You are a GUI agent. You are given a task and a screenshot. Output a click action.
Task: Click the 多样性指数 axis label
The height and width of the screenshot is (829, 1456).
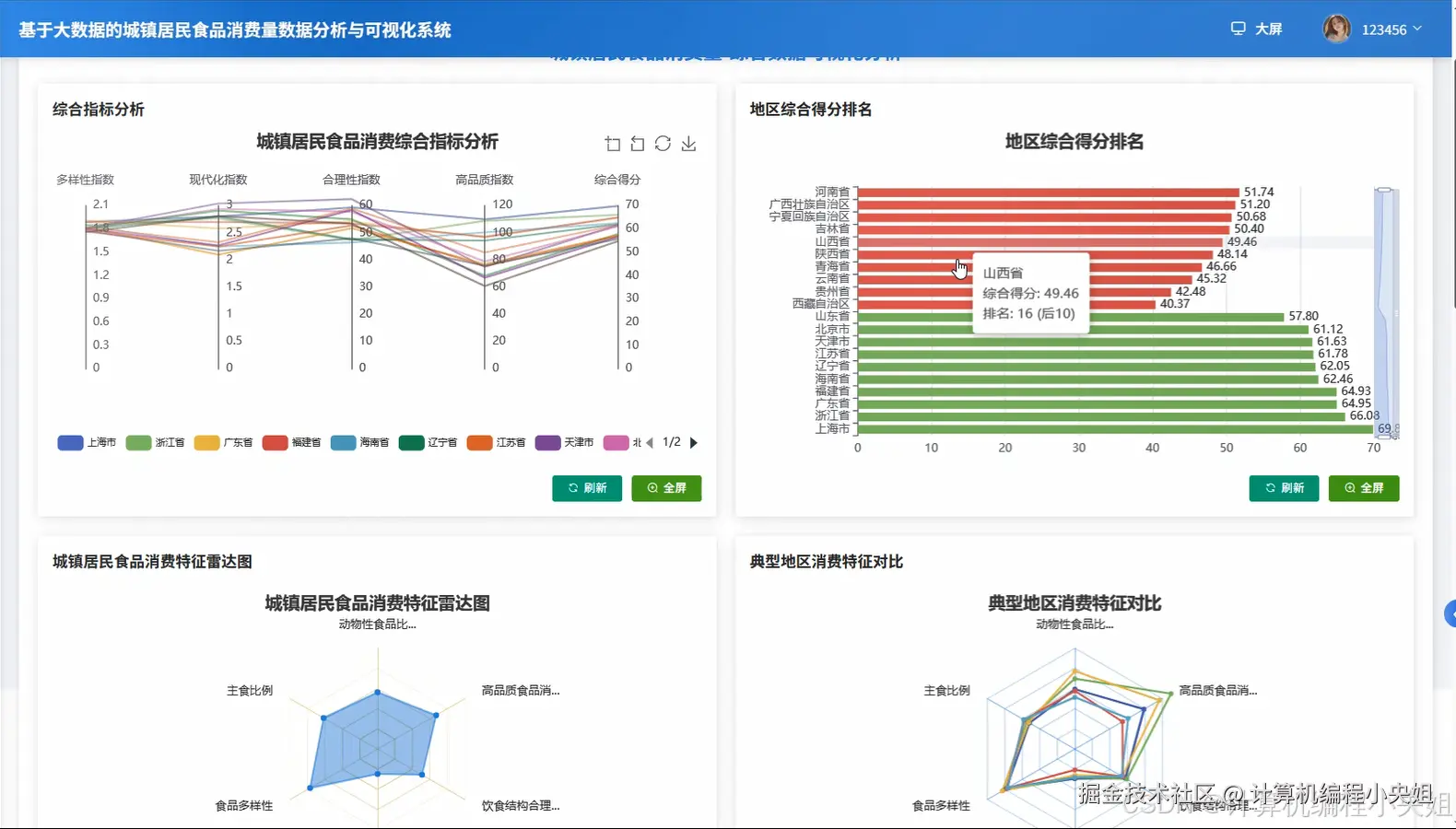pos(86,180)
